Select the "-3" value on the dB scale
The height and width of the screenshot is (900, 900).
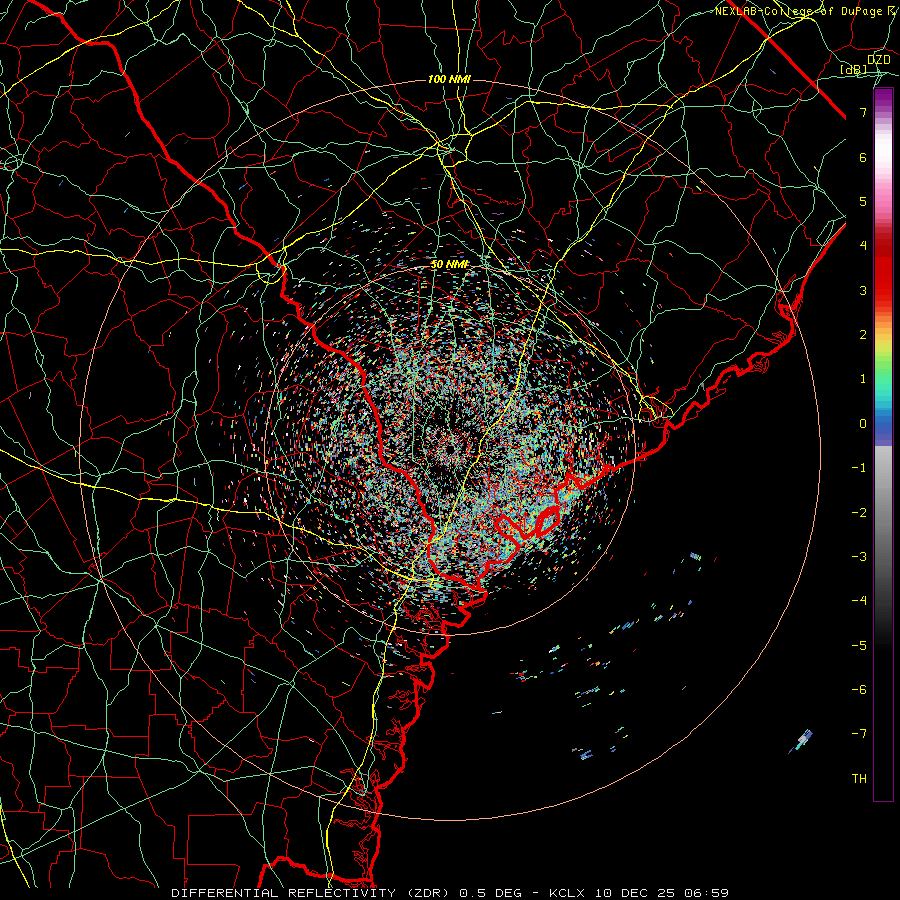point(859,556)
